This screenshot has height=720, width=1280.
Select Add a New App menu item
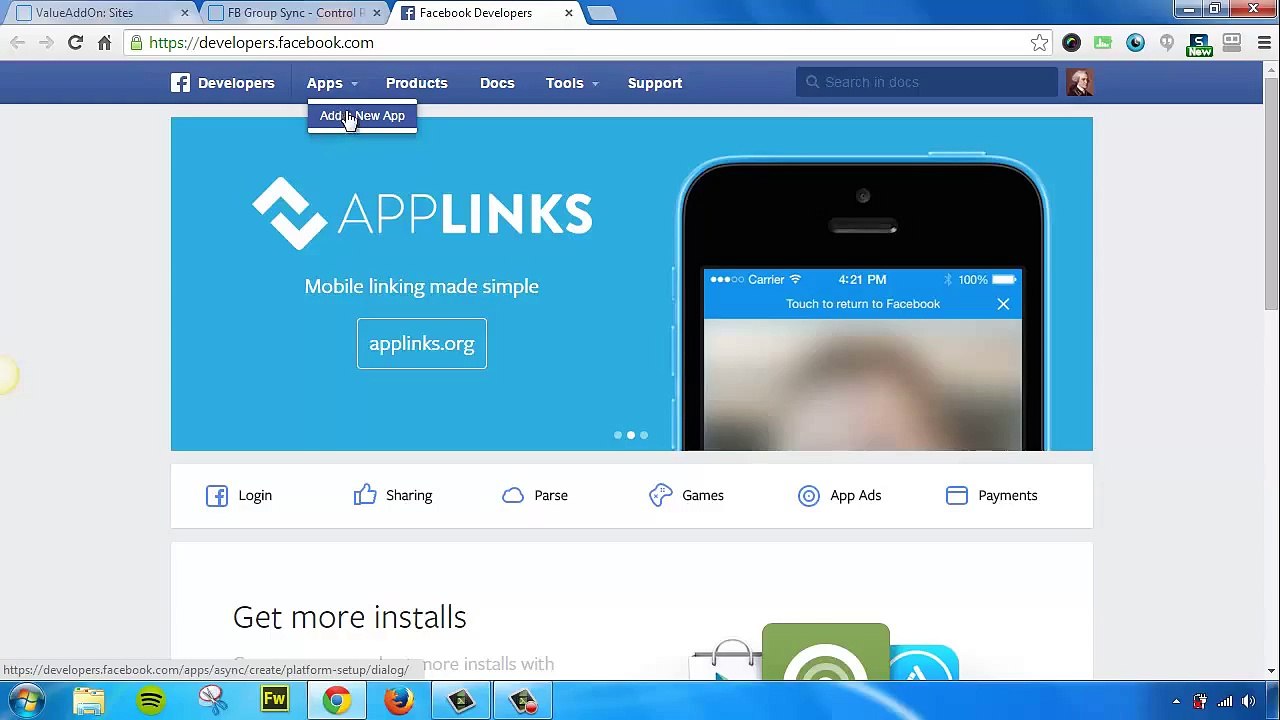tap(362, 116)
